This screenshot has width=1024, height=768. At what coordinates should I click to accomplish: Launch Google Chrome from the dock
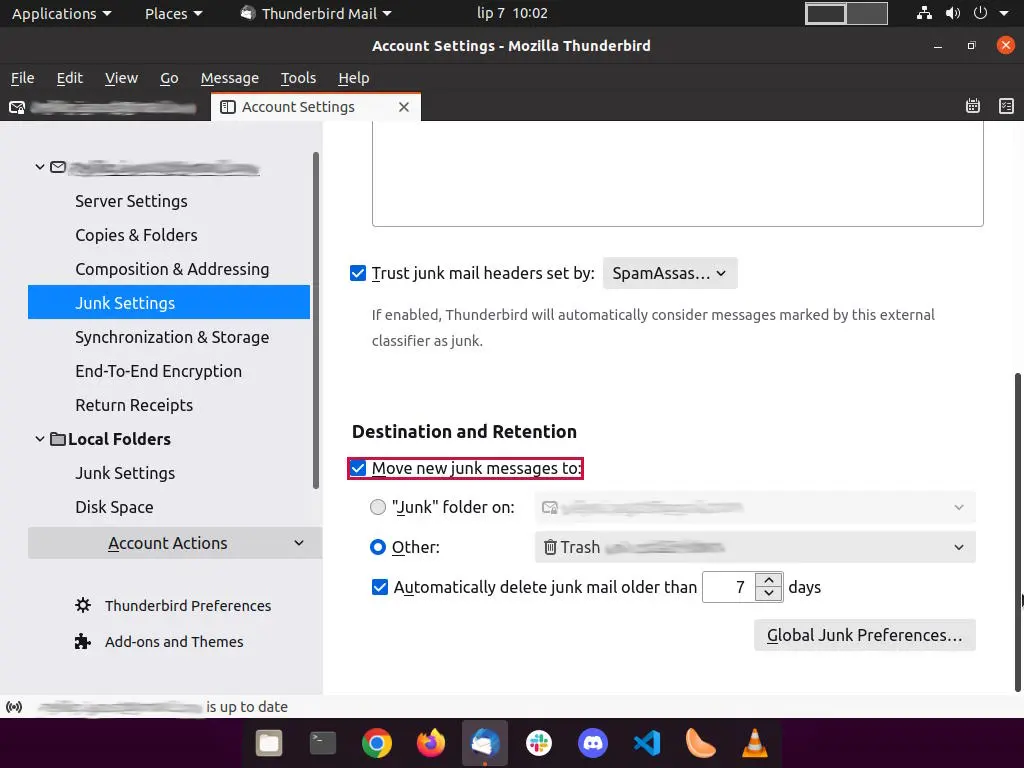point(377,743)
